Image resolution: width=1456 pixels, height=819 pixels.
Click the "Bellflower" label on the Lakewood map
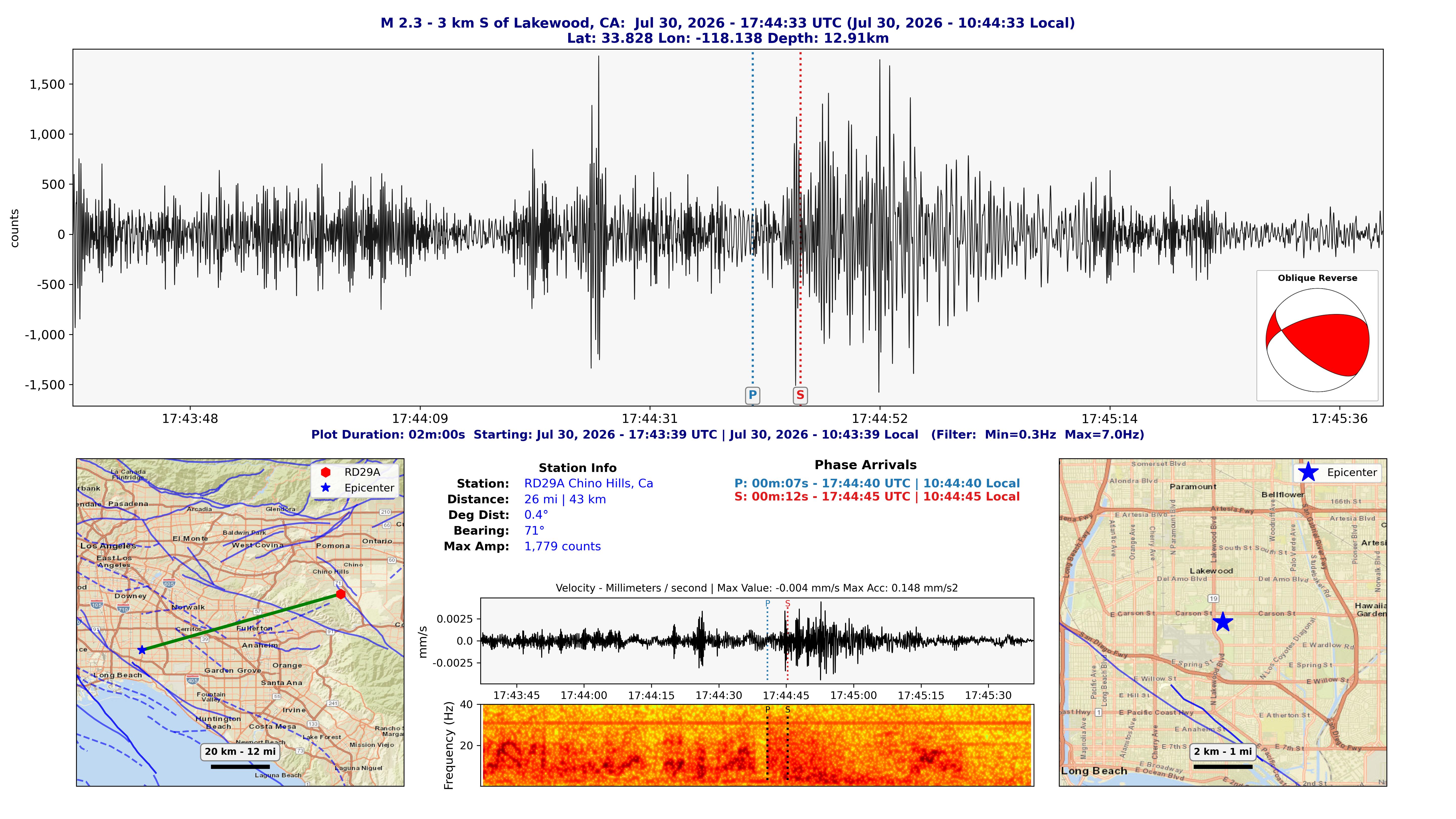[x=1283, y=495]
